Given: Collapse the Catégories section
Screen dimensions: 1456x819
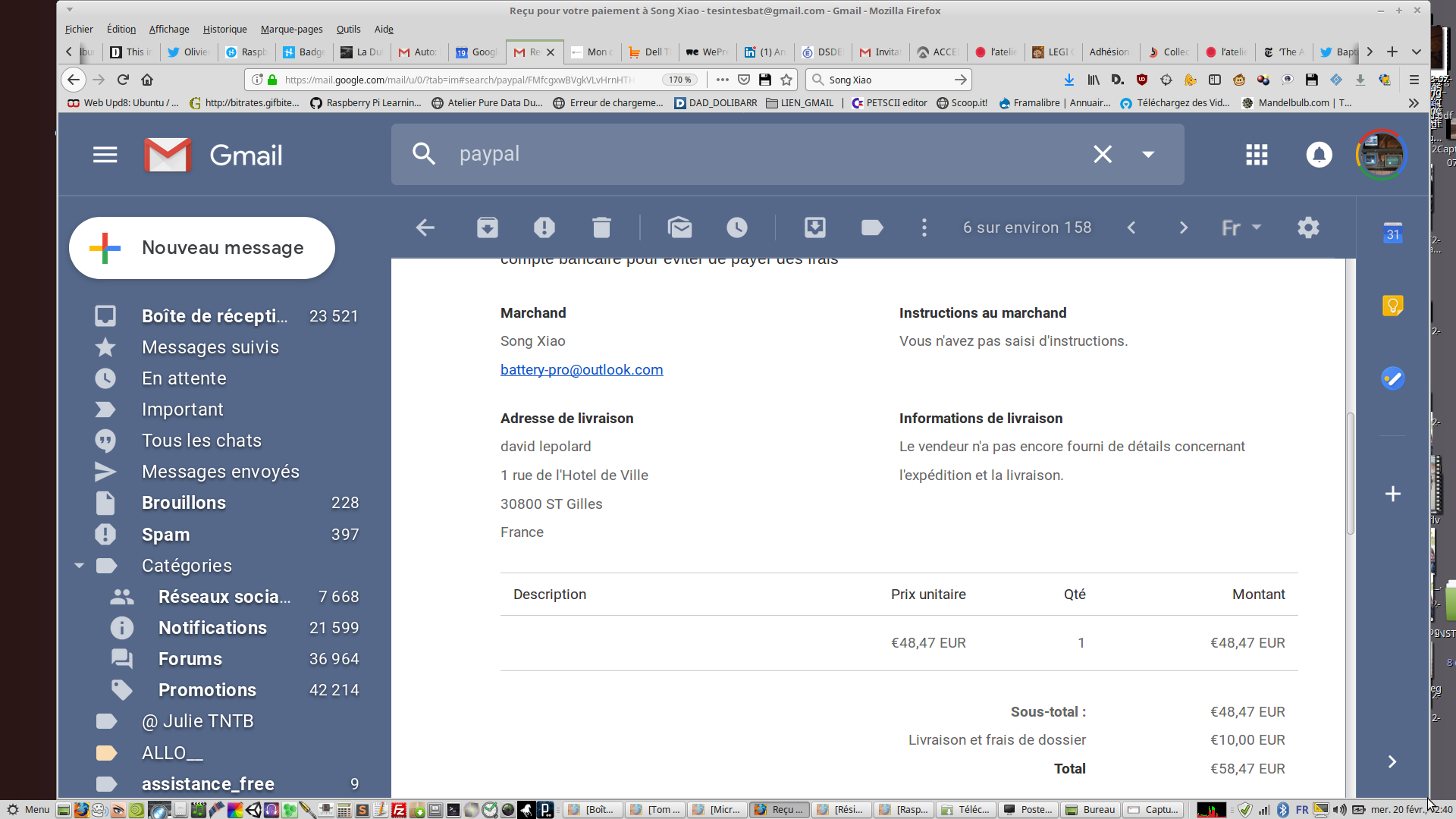Looking at the screenshot, I should (79, 566).
